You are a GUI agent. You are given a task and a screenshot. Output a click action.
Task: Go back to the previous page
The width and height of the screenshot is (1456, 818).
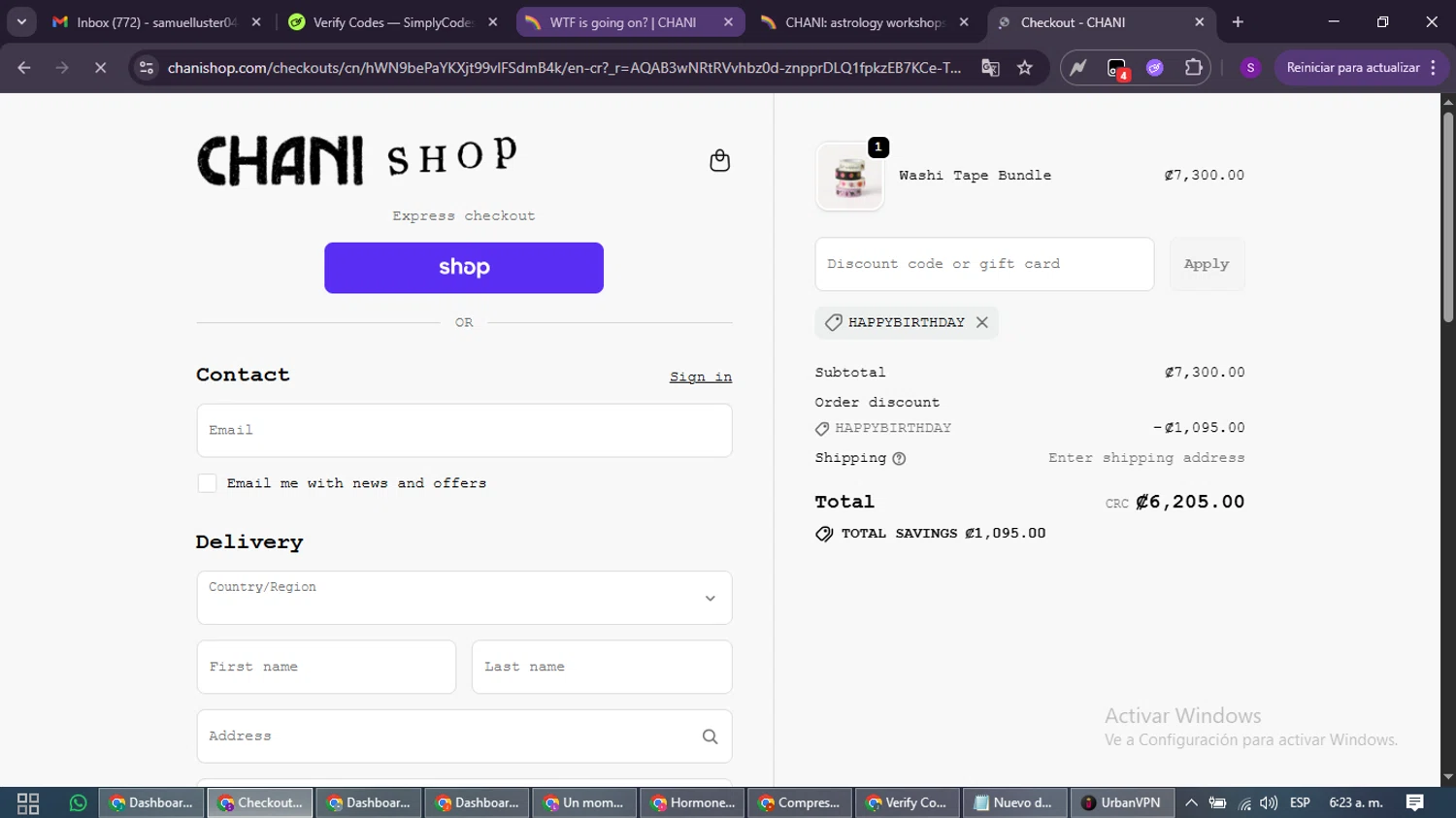[24, 68]
